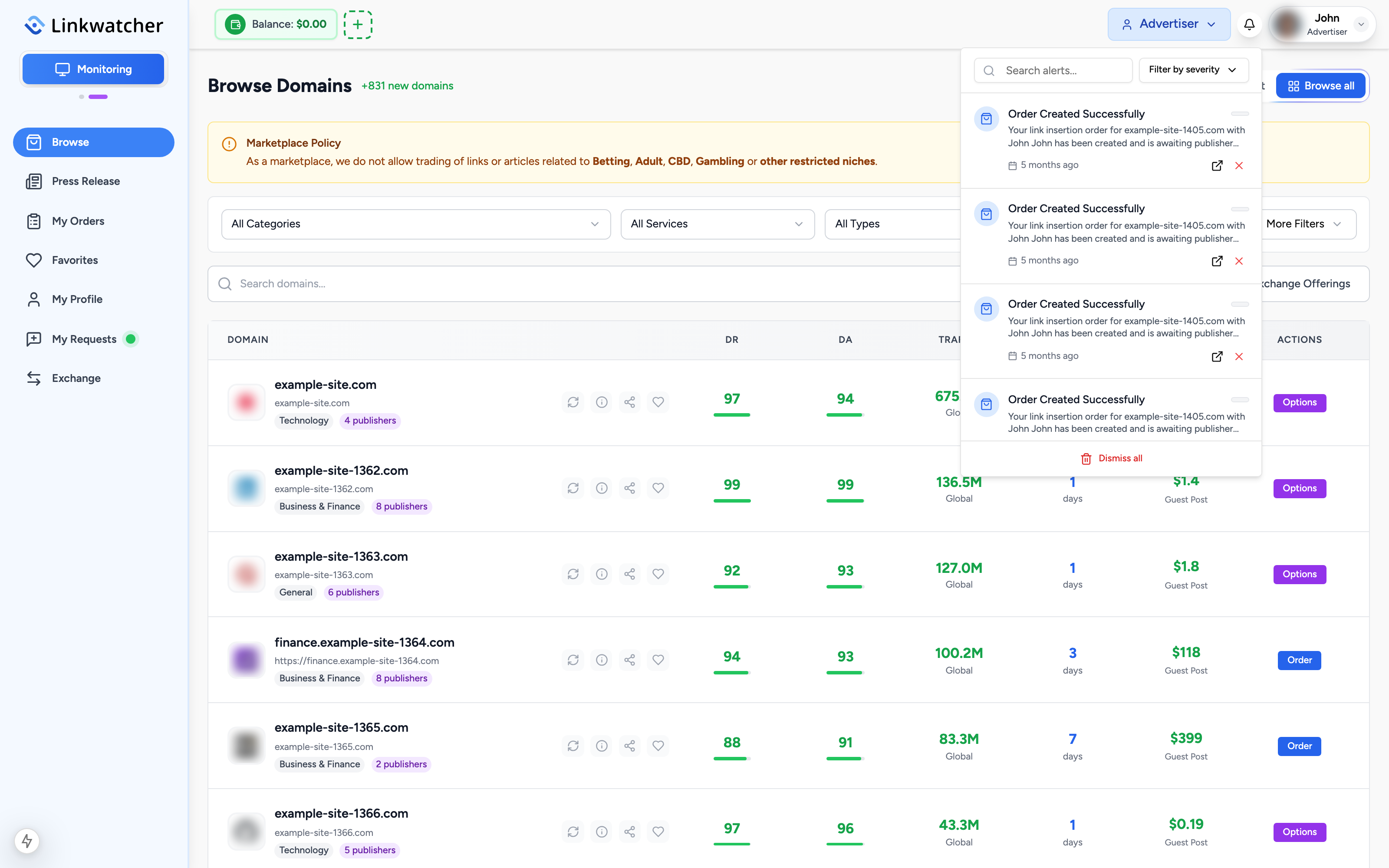
Task: Show info for example-site.com
Action: coord(602,402)
